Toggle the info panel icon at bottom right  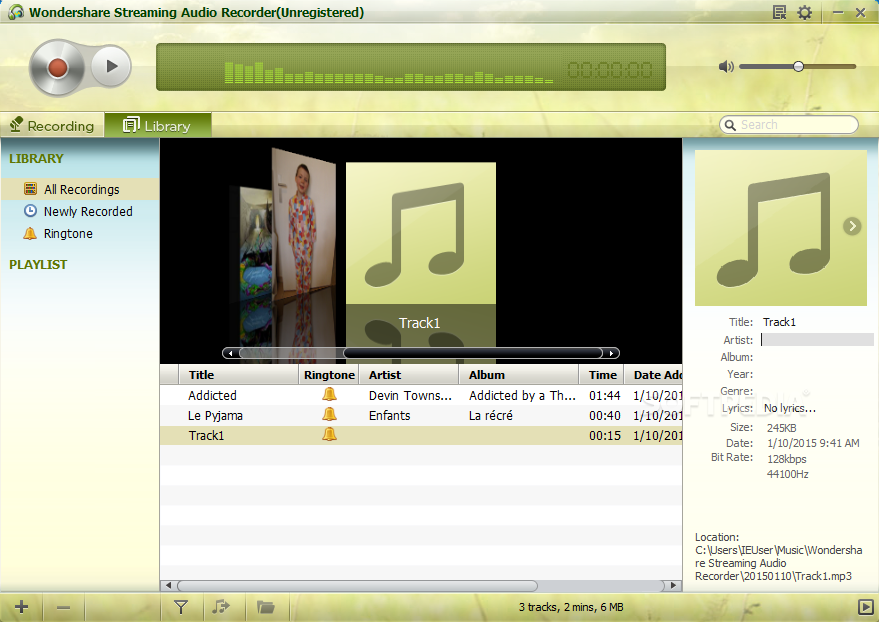pyautogui.click(x=866, y=607)
